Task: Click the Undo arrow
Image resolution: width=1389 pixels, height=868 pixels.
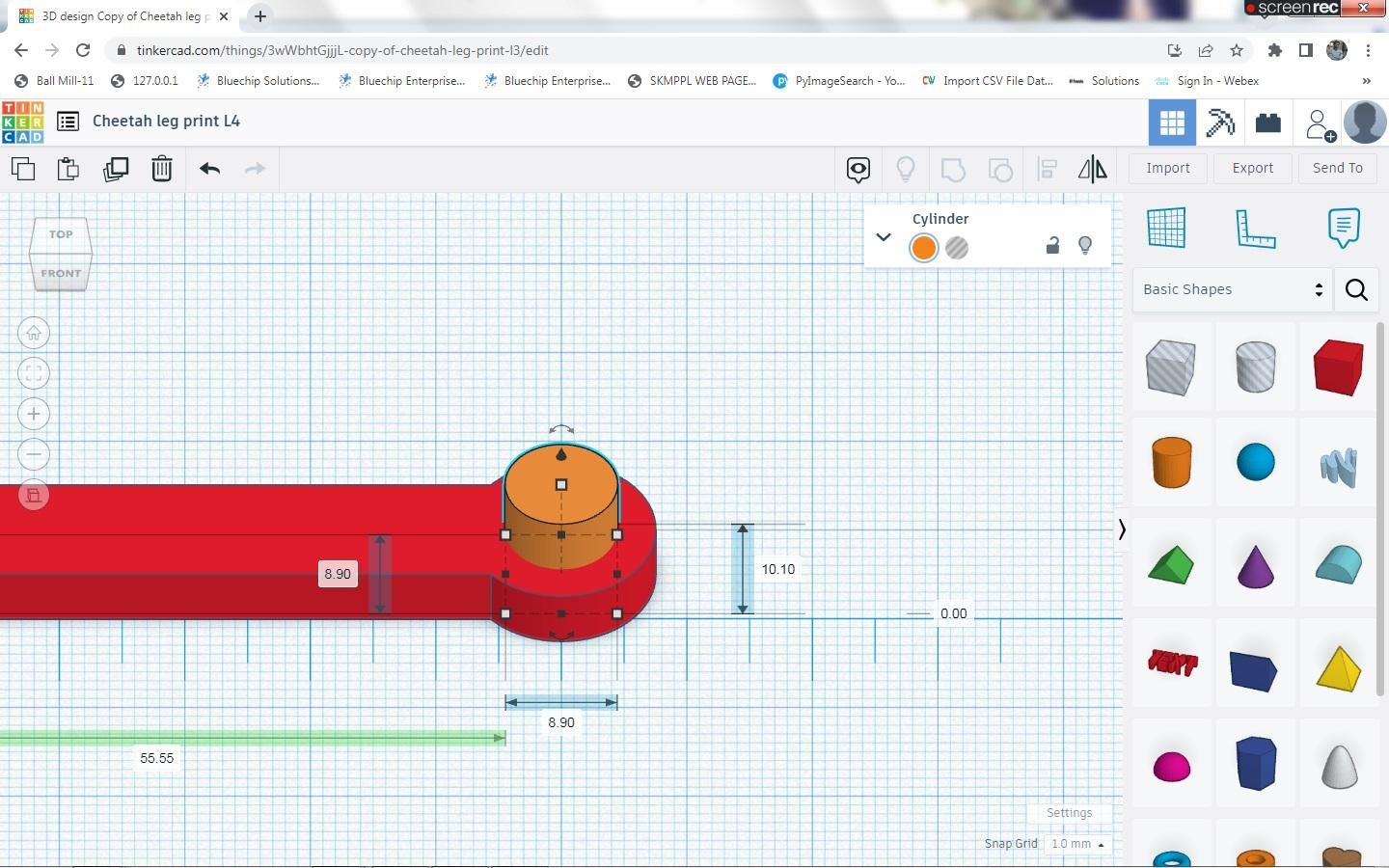Action: 209,169
